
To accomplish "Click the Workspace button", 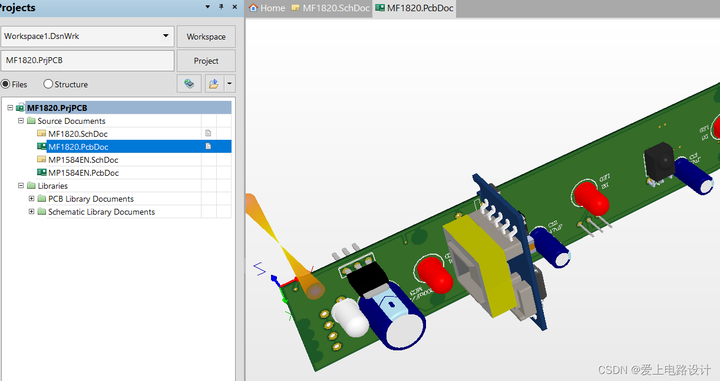I will pyautogui.click(x=206, y=37).
